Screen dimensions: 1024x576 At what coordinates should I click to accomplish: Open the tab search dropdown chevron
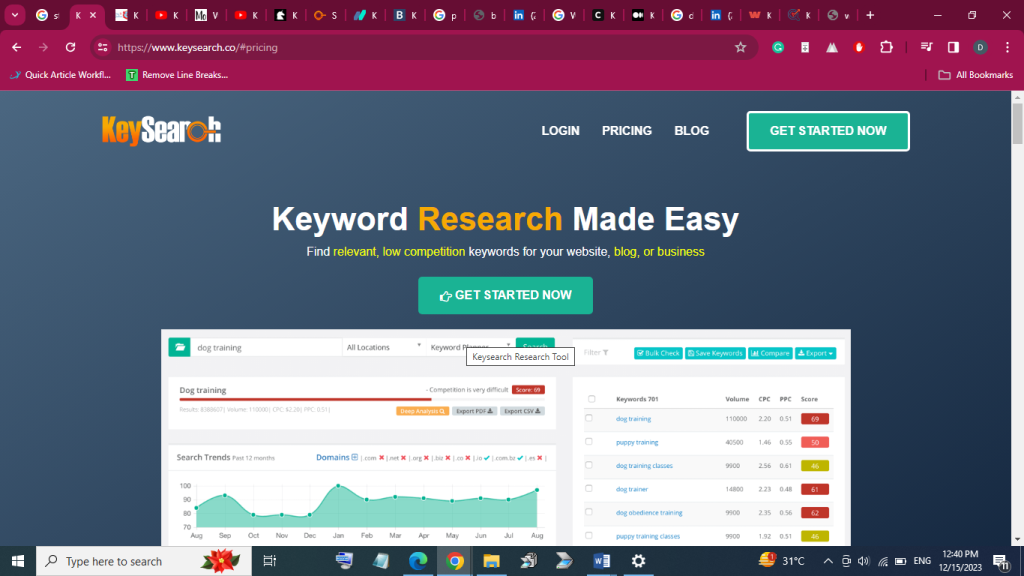tap(14, 15)
